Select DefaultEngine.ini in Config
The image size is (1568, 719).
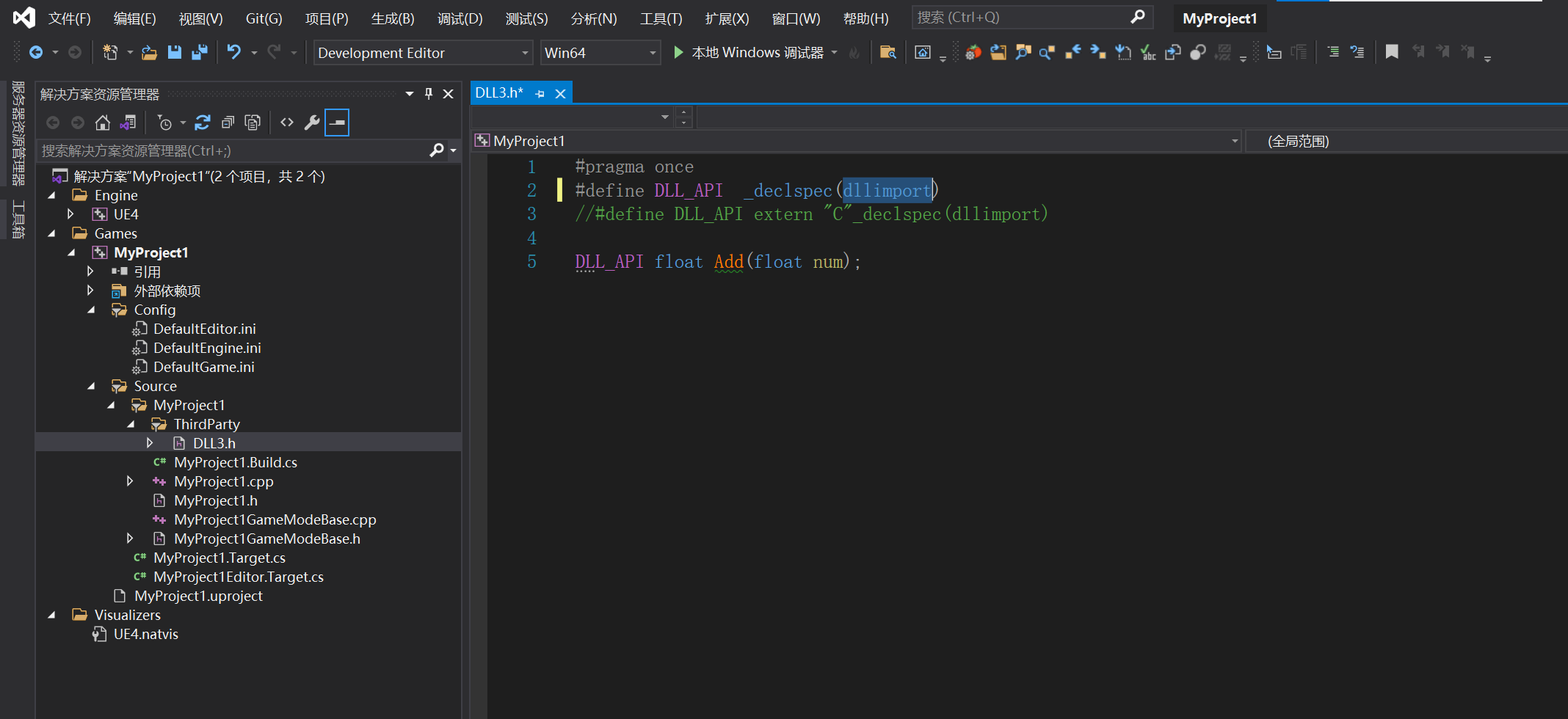[207, 348]
